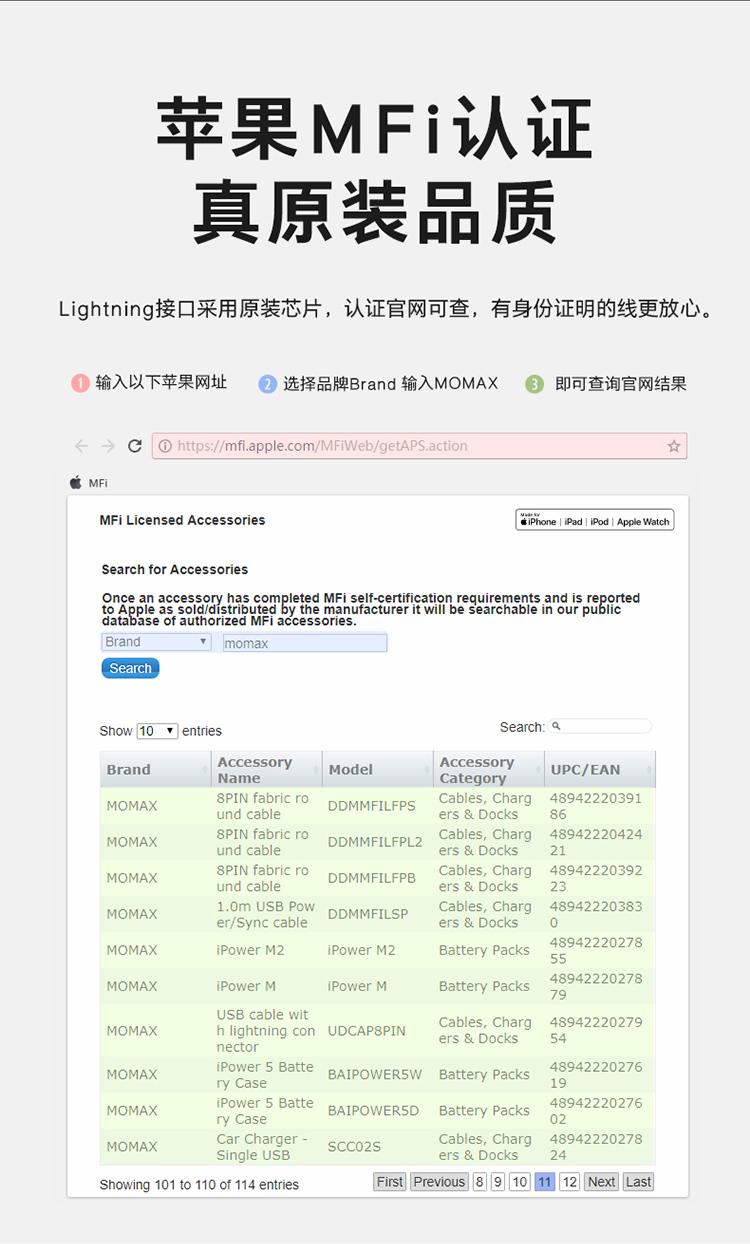Click the browser forward arrow
The width and height of the screenshot is (750, 1244).
108,446
